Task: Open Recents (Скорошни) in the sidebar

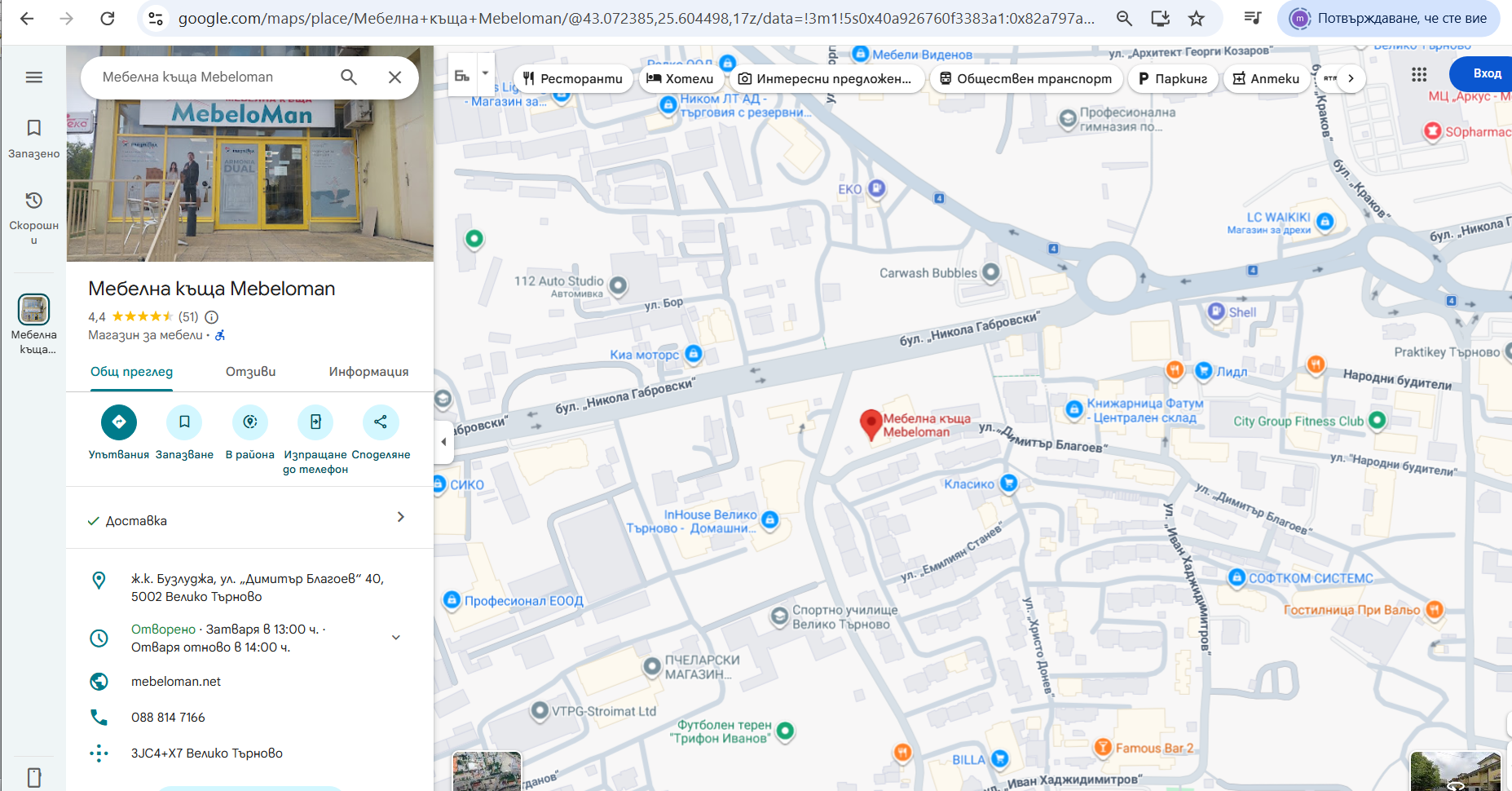Action: 33,201
